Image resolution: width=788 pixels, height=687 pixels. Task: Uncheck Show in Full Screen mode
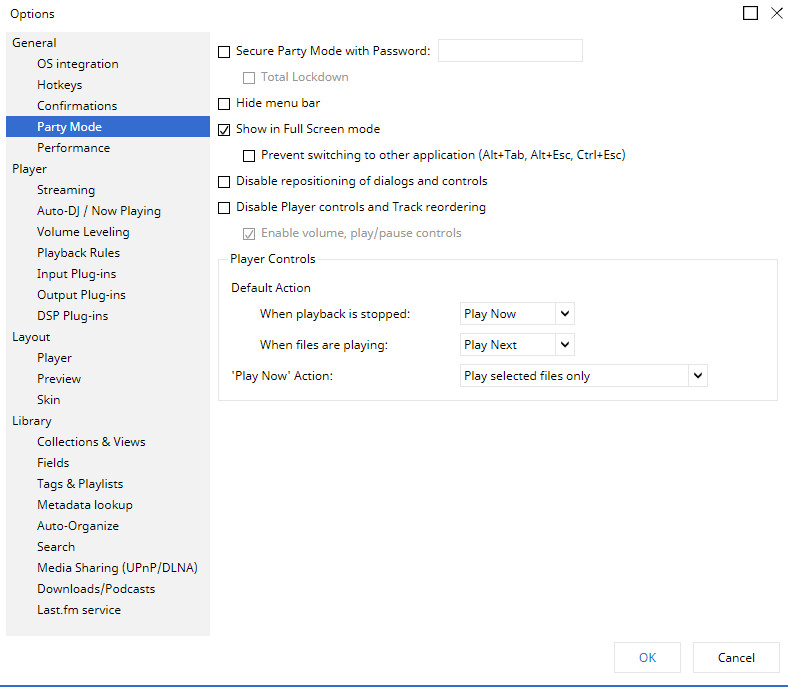(x=224, y=129)
